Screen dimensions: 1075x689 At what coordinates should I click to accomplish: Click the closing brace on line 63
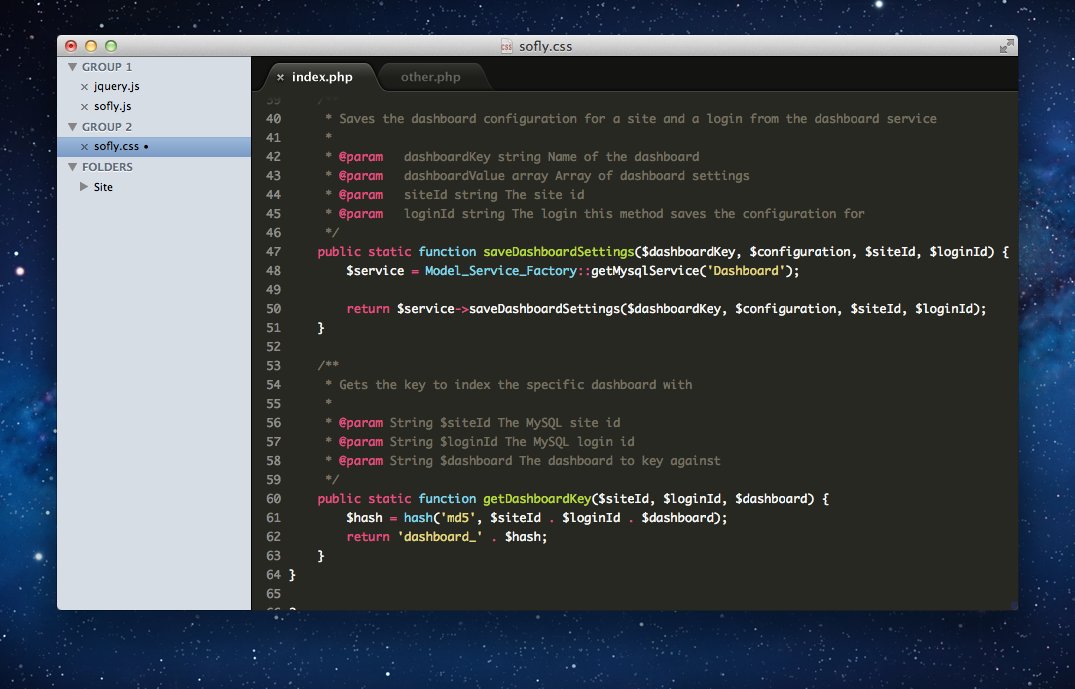tap(321, 556)
